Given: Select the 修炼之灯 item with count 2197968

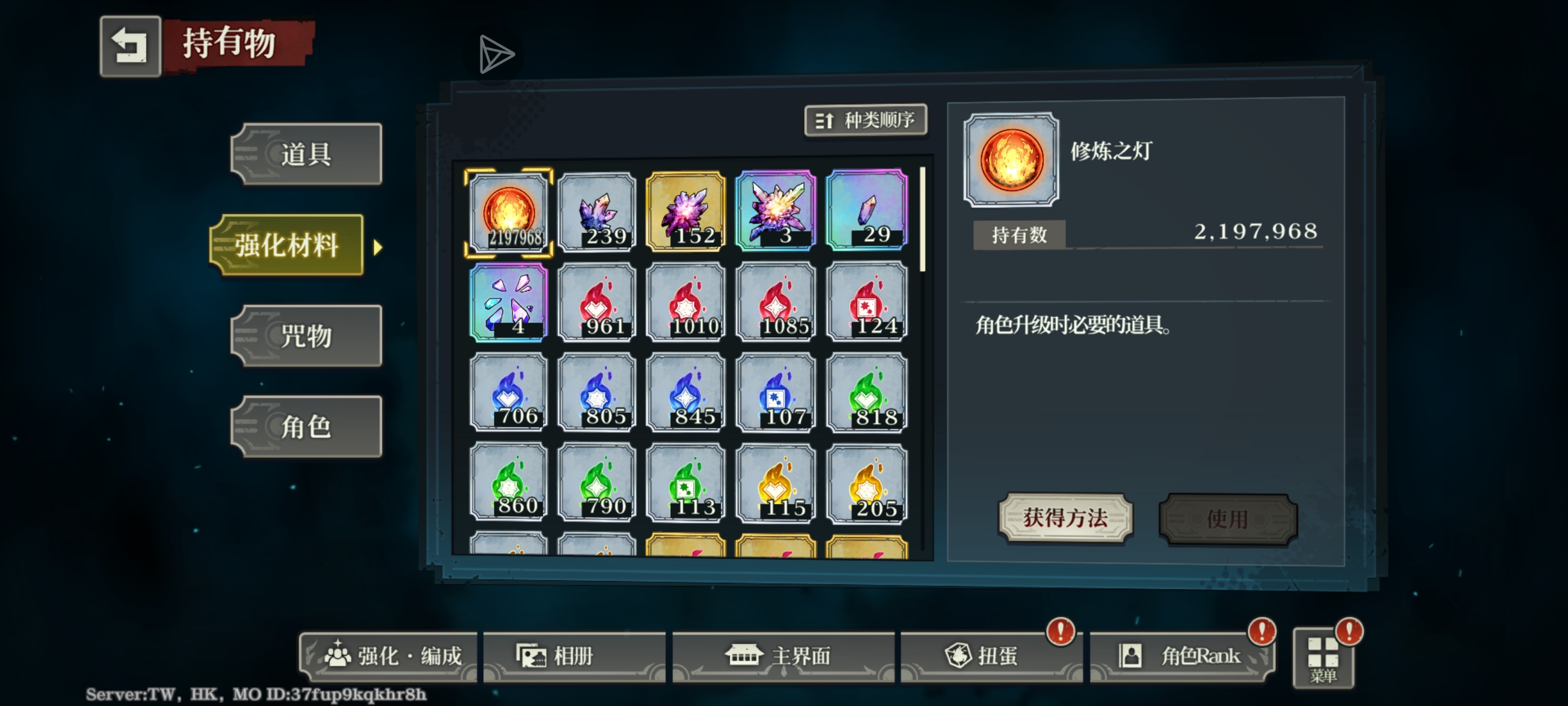Looking at the screenshot, I should click(x=509, y=211).
